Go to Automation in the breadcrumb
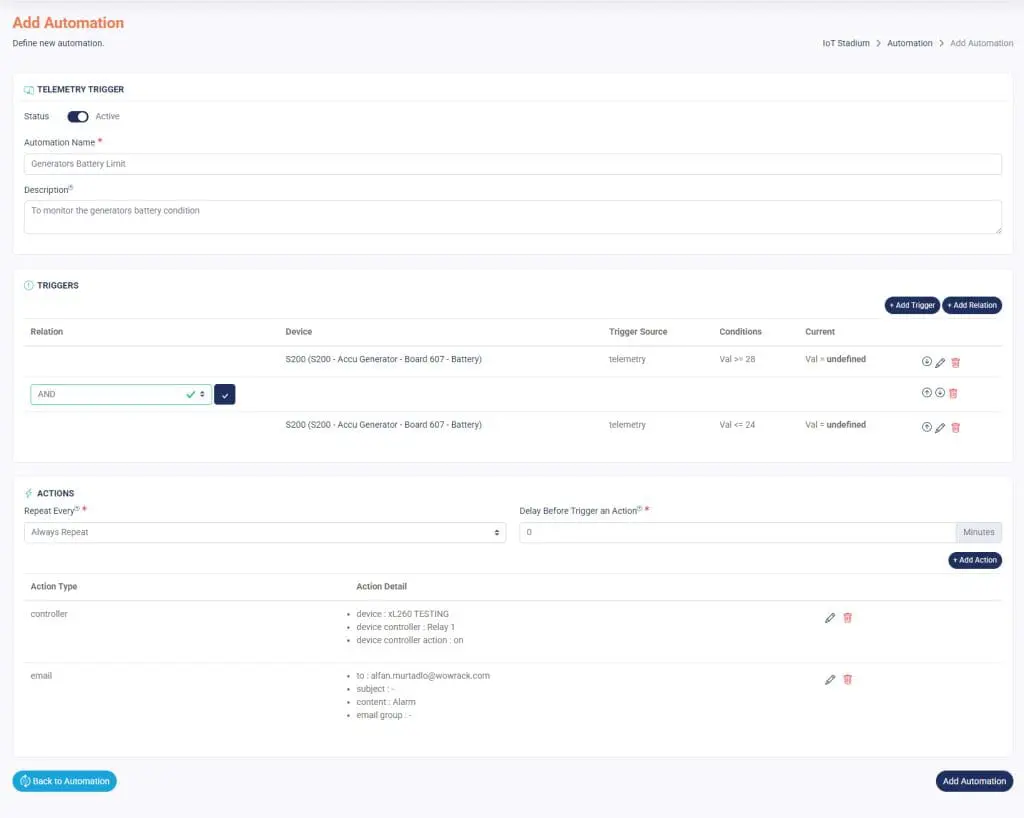 (x=909, y=44)
